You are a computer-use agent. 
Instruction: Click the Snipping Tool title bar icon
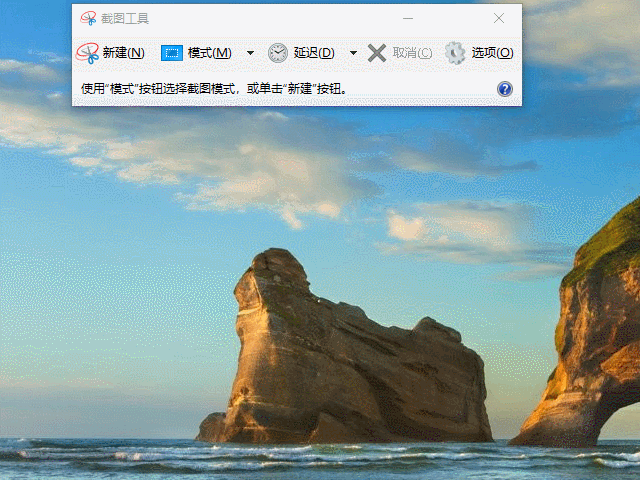(x=88, y=18)
